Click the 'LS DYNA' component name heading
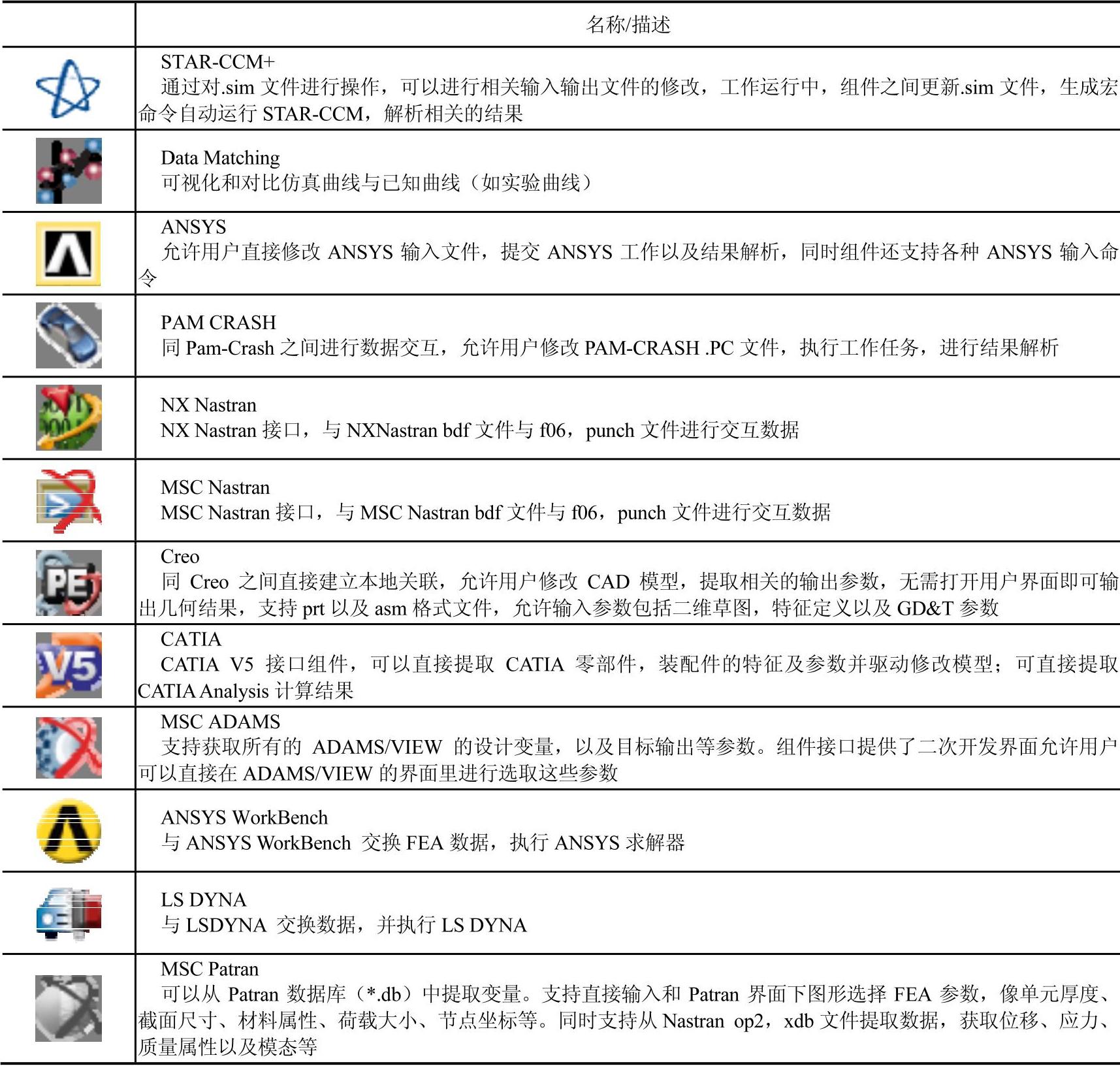The width and height of the screenshot is (1120, 1066). coord(203,900)
